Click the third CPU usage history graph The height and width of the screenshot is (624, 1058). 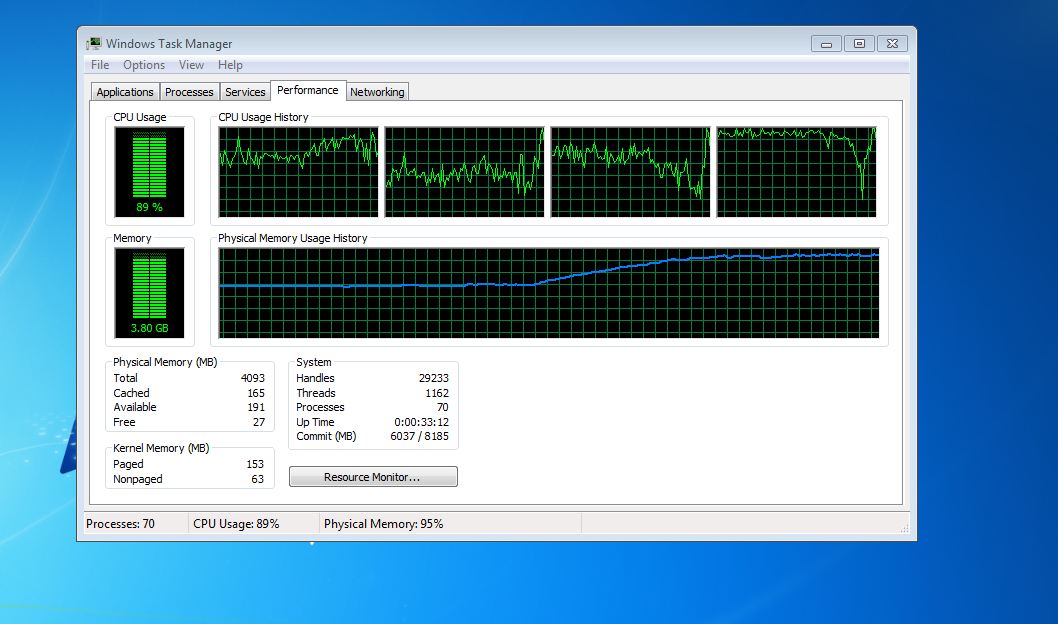click(x=630, y=172)
